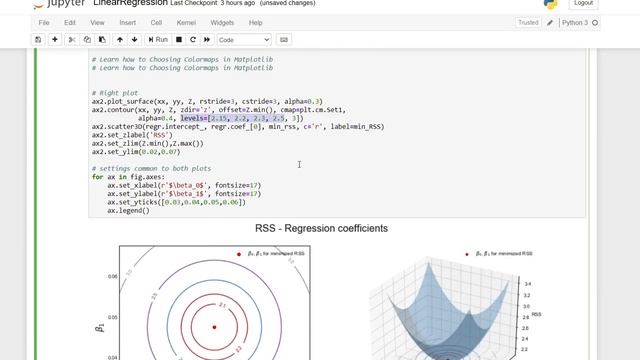Open the Widgets menu
The image size is (640, 360).
click(x=222, y=23)
